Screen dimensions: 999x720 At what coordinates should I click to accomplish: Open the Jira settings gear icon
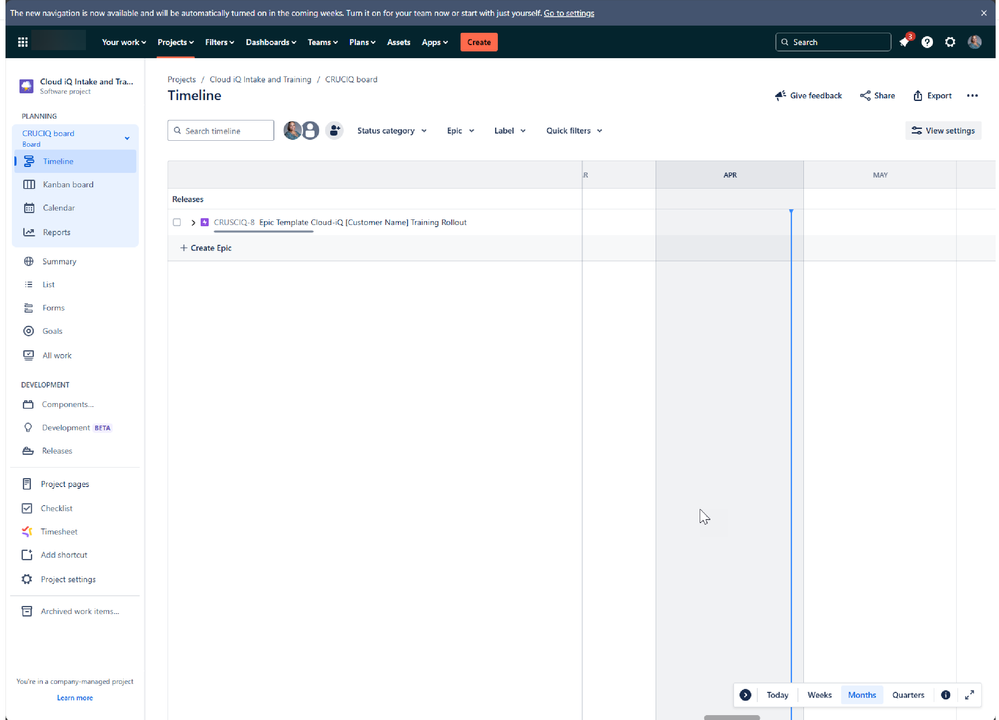coord(950,42)
